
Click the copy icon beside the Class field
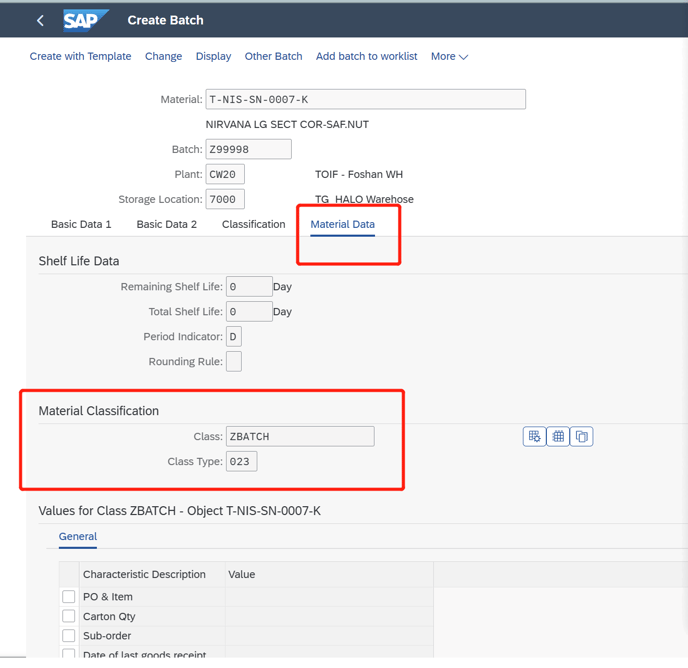(582, 436)
